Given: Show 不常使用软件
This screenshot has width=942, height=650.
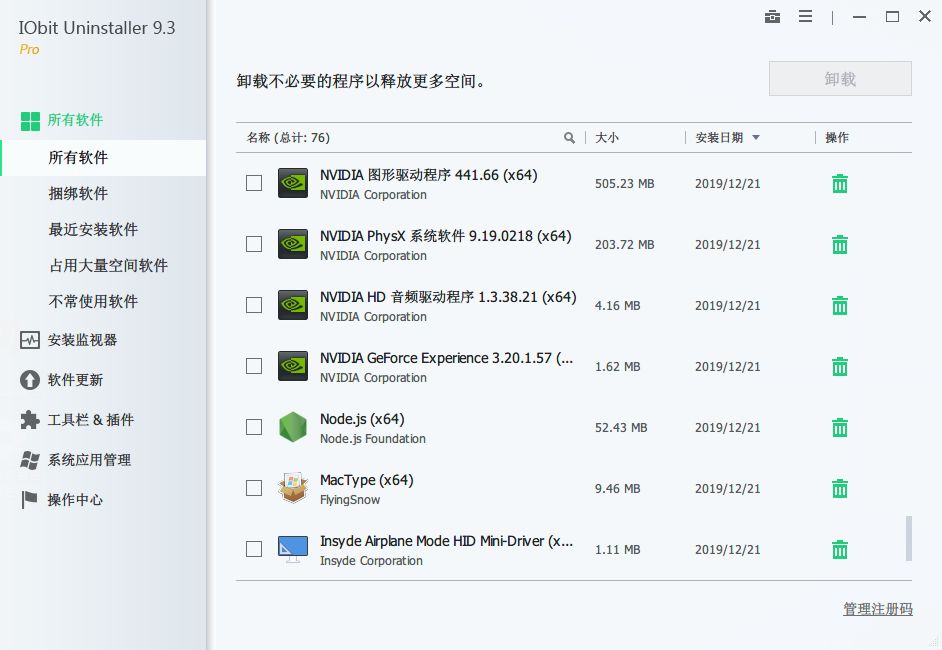Looking at the screenshot, I should pyautogui.click(x=93, y=302).
